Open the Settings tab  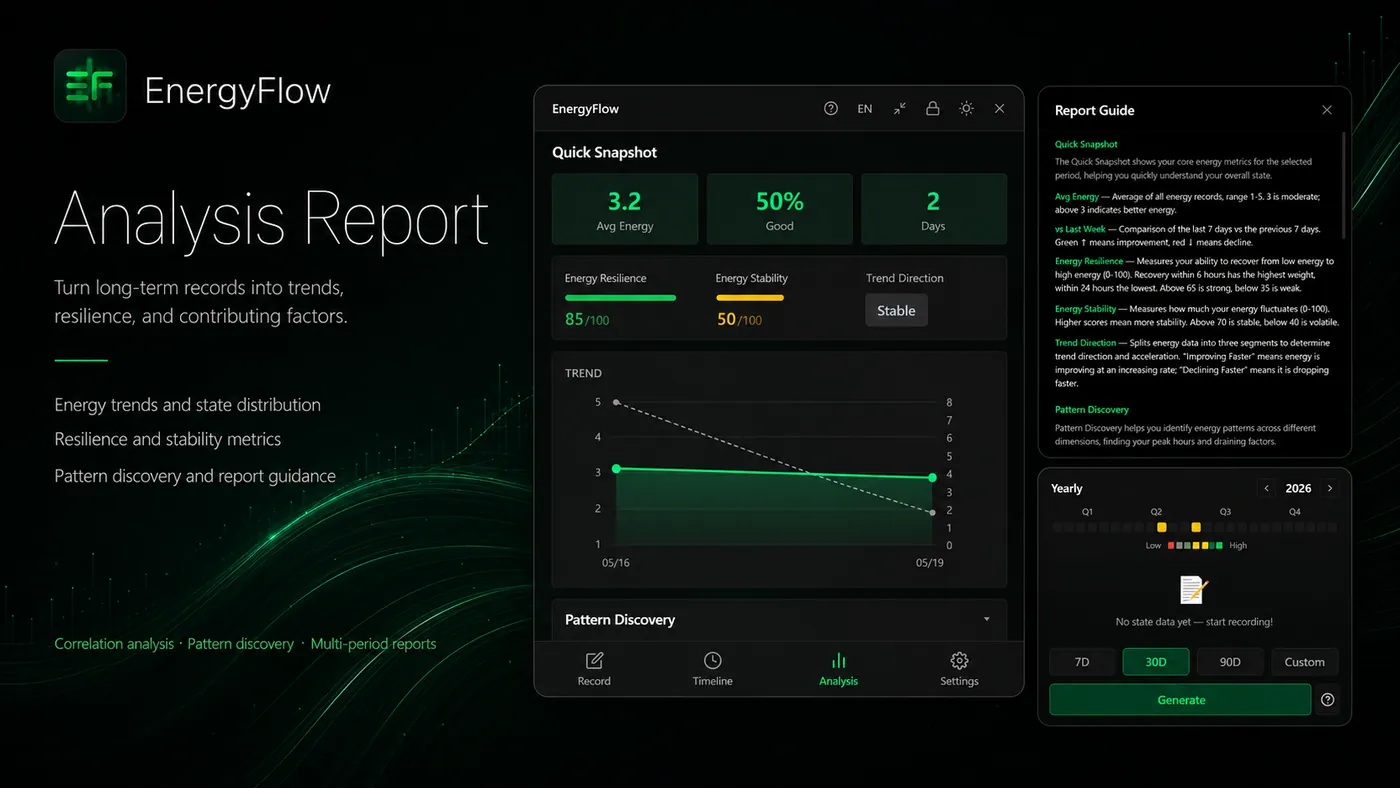tap(959, 669)
